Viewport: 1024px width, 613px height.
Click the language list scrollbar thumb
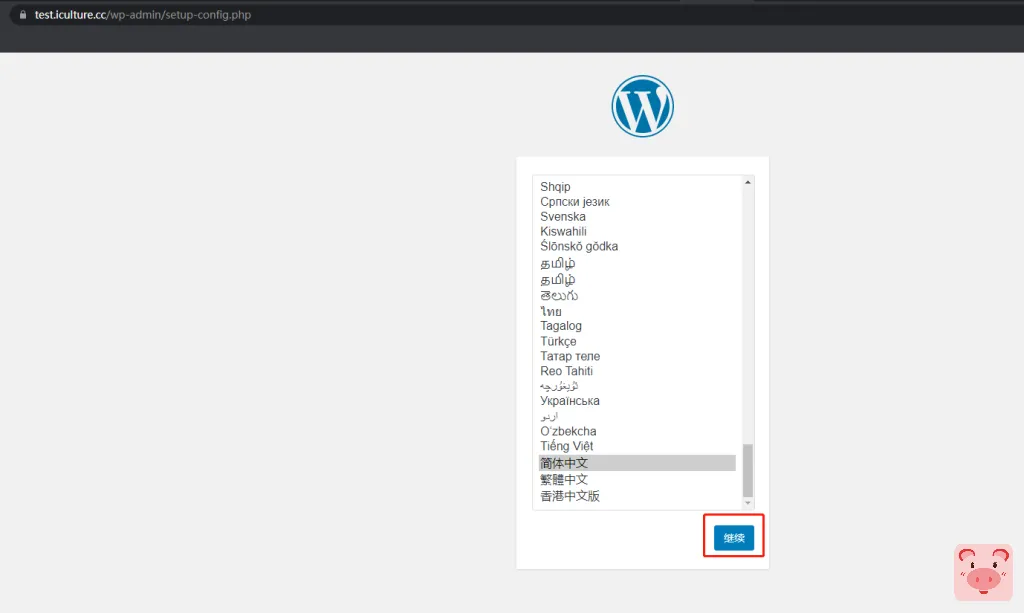coord(748,470)
